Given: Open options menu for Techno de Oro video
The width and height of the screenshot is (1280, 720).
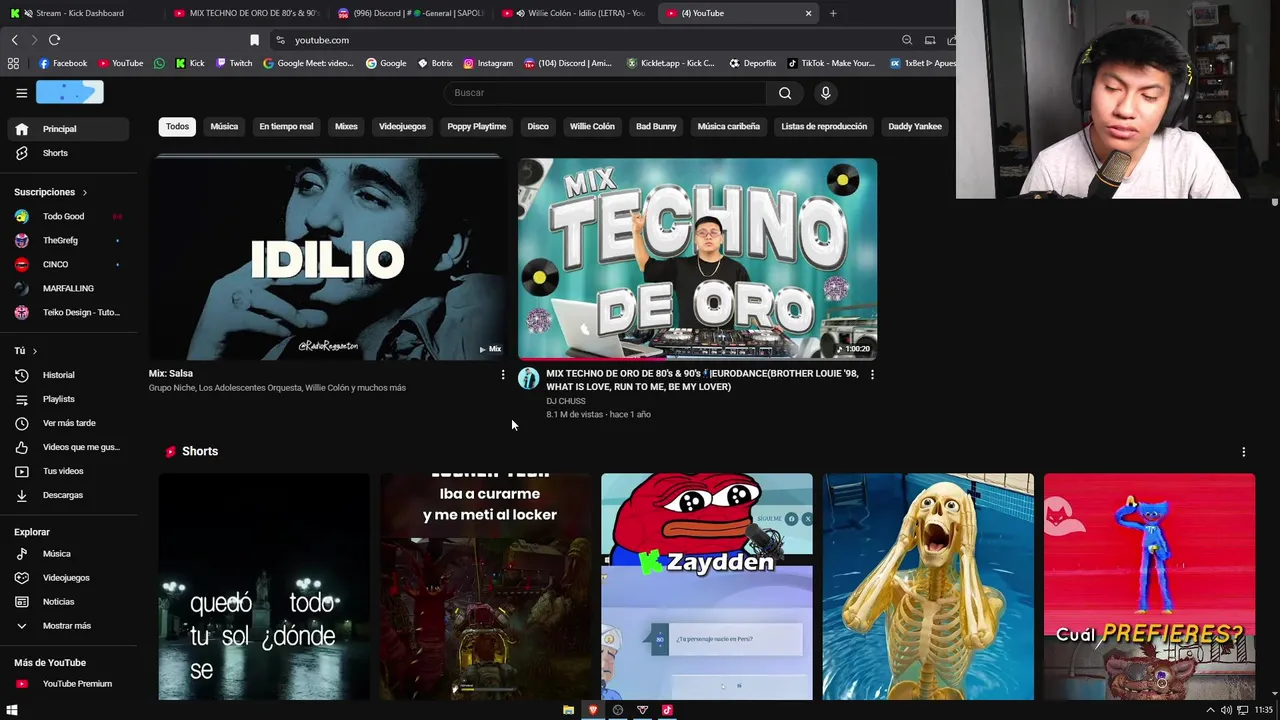Looking at the screenshot, I should [872, 374].
